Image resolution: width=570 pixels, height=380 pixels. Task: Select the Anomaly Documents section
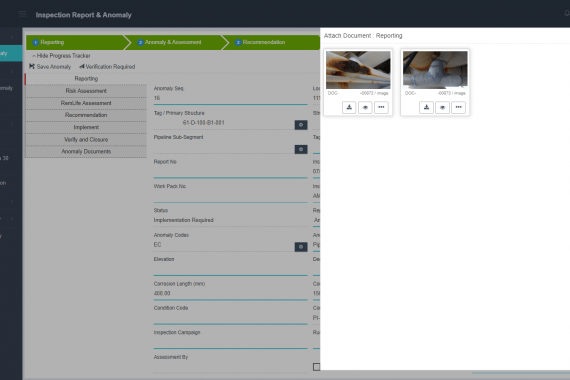(86, 152)
